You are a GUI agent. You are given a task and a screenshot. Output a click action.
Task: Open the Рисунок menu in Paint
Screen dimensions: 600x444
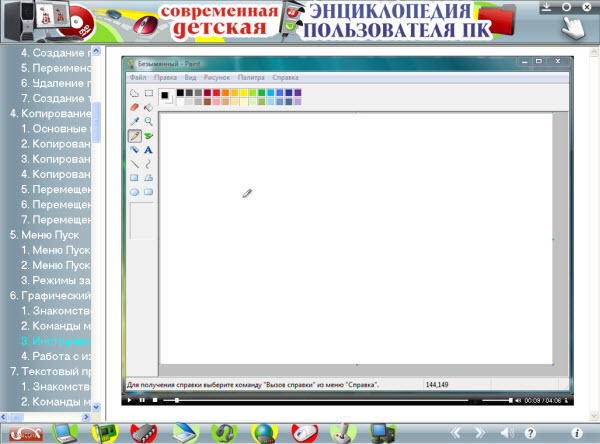(x=217, y=77)
